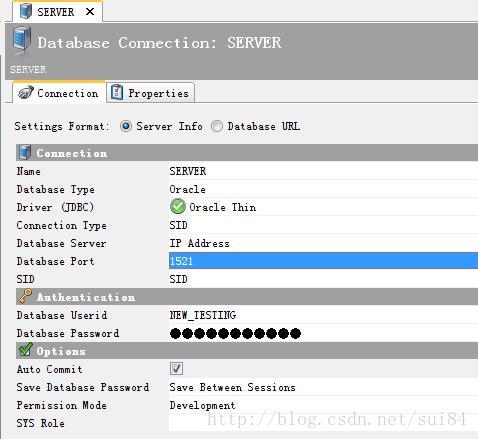This screenshot has height=439, width=478.
Task: Toggle the Auto Commit checkbox
Action: click(x=176, y=369)
